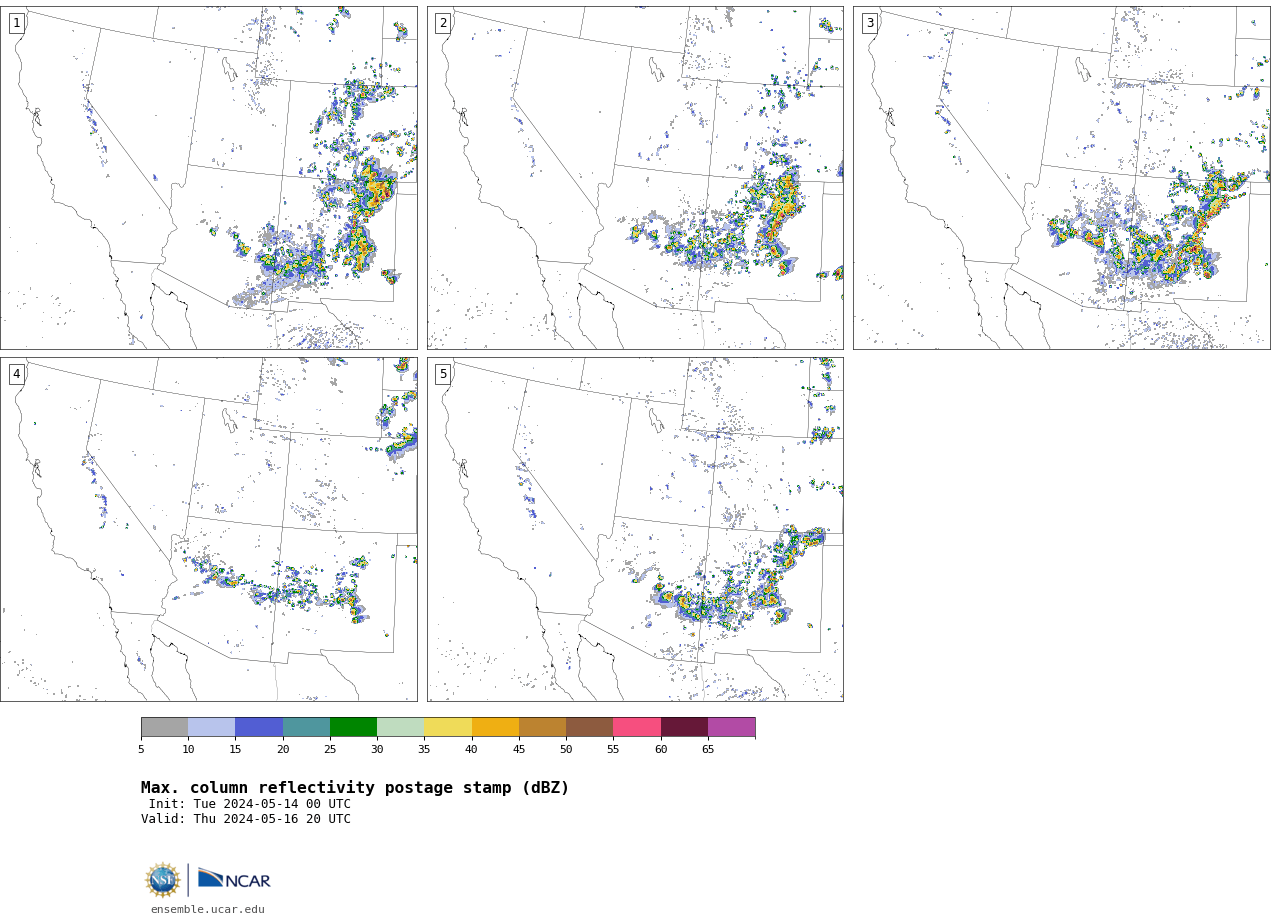1280x920 pixels.
Task: Click the maroon 60-65 dBZ swatch
Action: pos(685,727)
